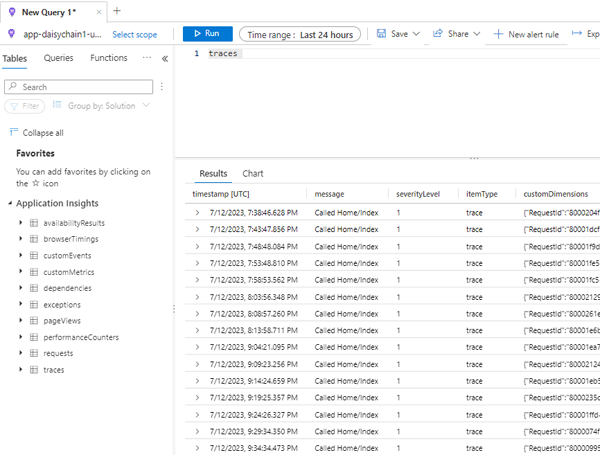Add a new query tab with plus icon
The height and width of the screenshot is (455, 600).
pos(116,11)
